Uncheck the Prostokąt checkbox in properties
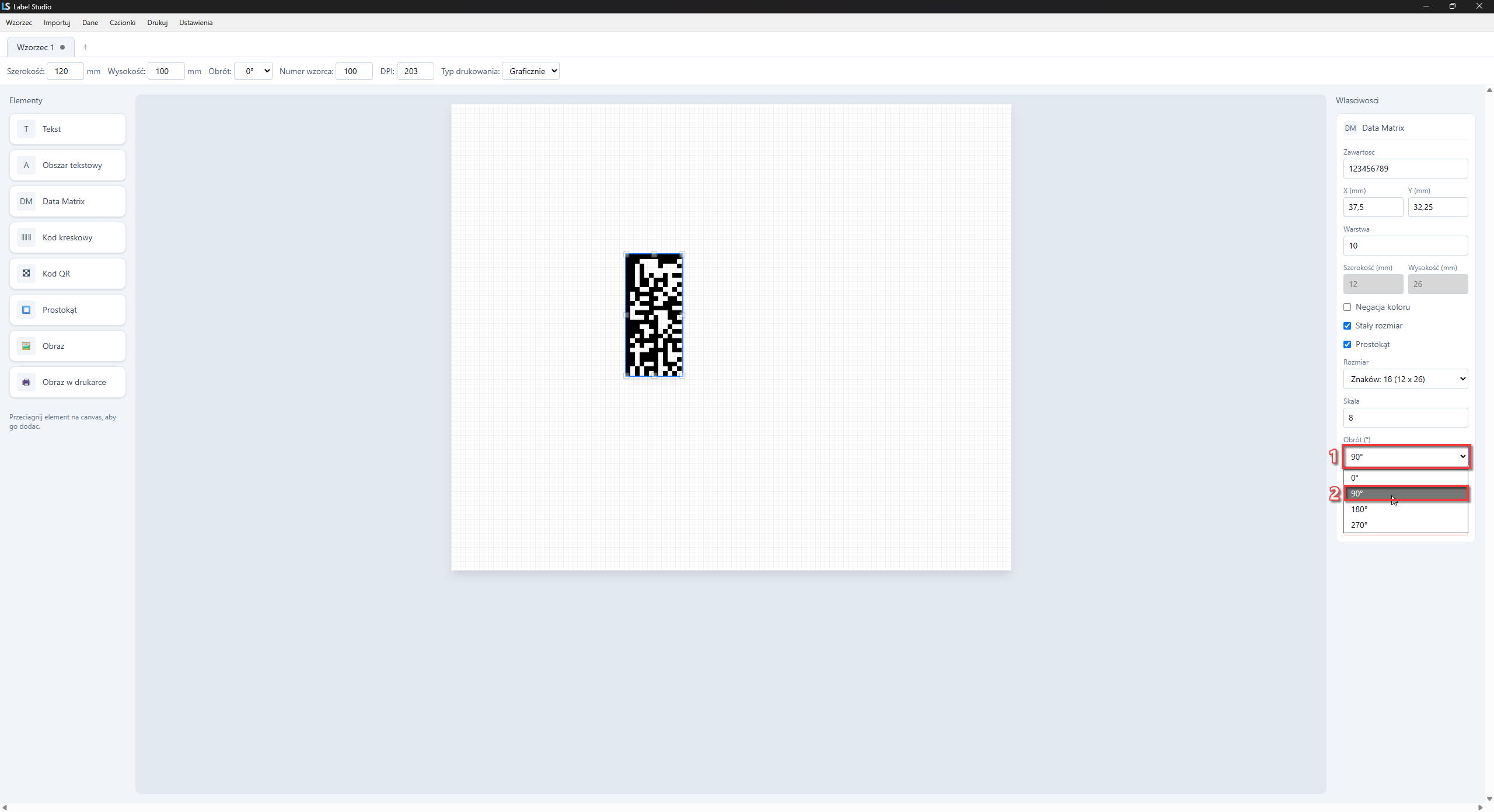The height and width of the screenshot is (812, 1494). click(x=1347, y=344)
